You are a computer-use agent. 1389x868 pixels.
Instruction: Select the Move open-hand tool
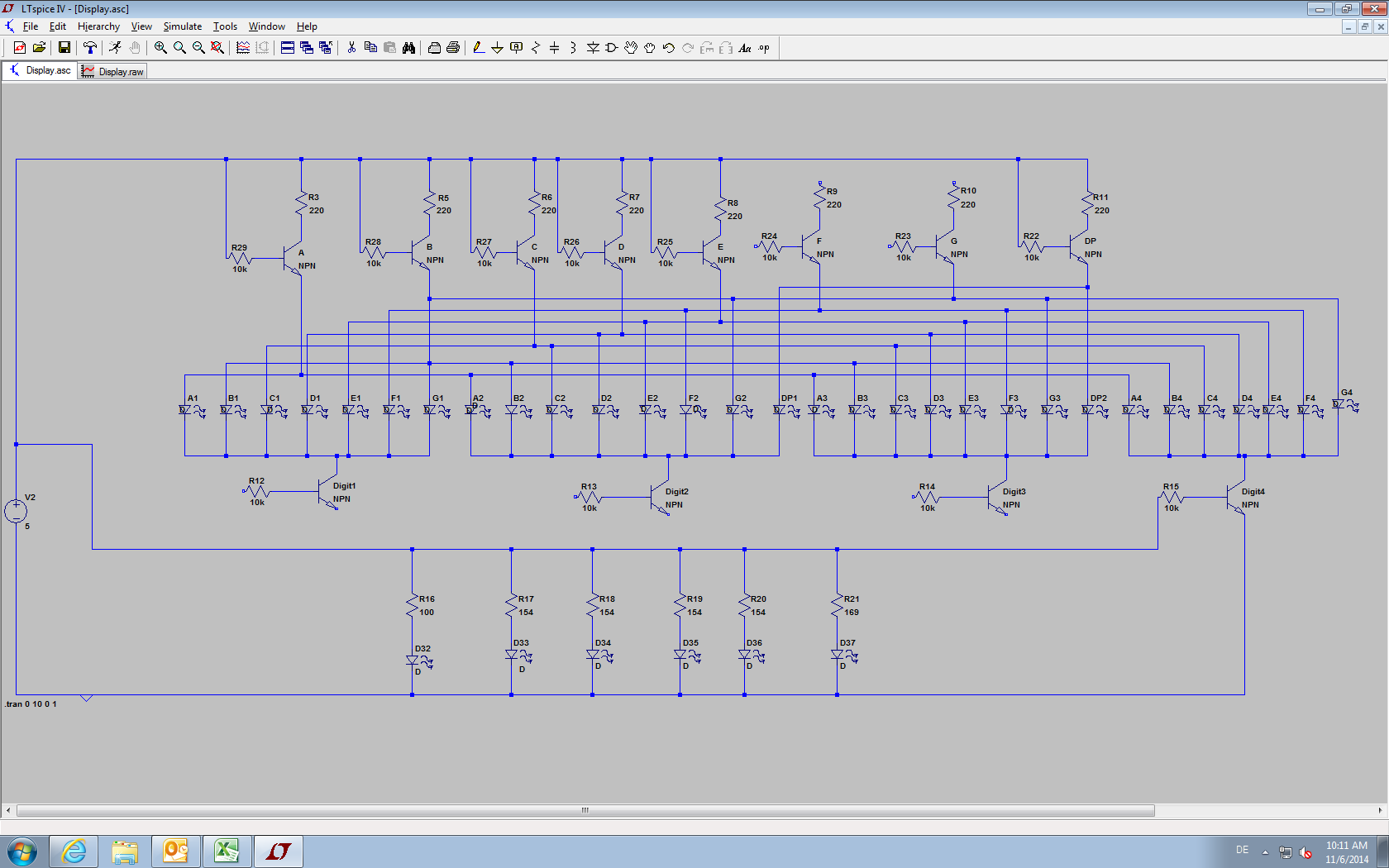[x=631, y=48]
